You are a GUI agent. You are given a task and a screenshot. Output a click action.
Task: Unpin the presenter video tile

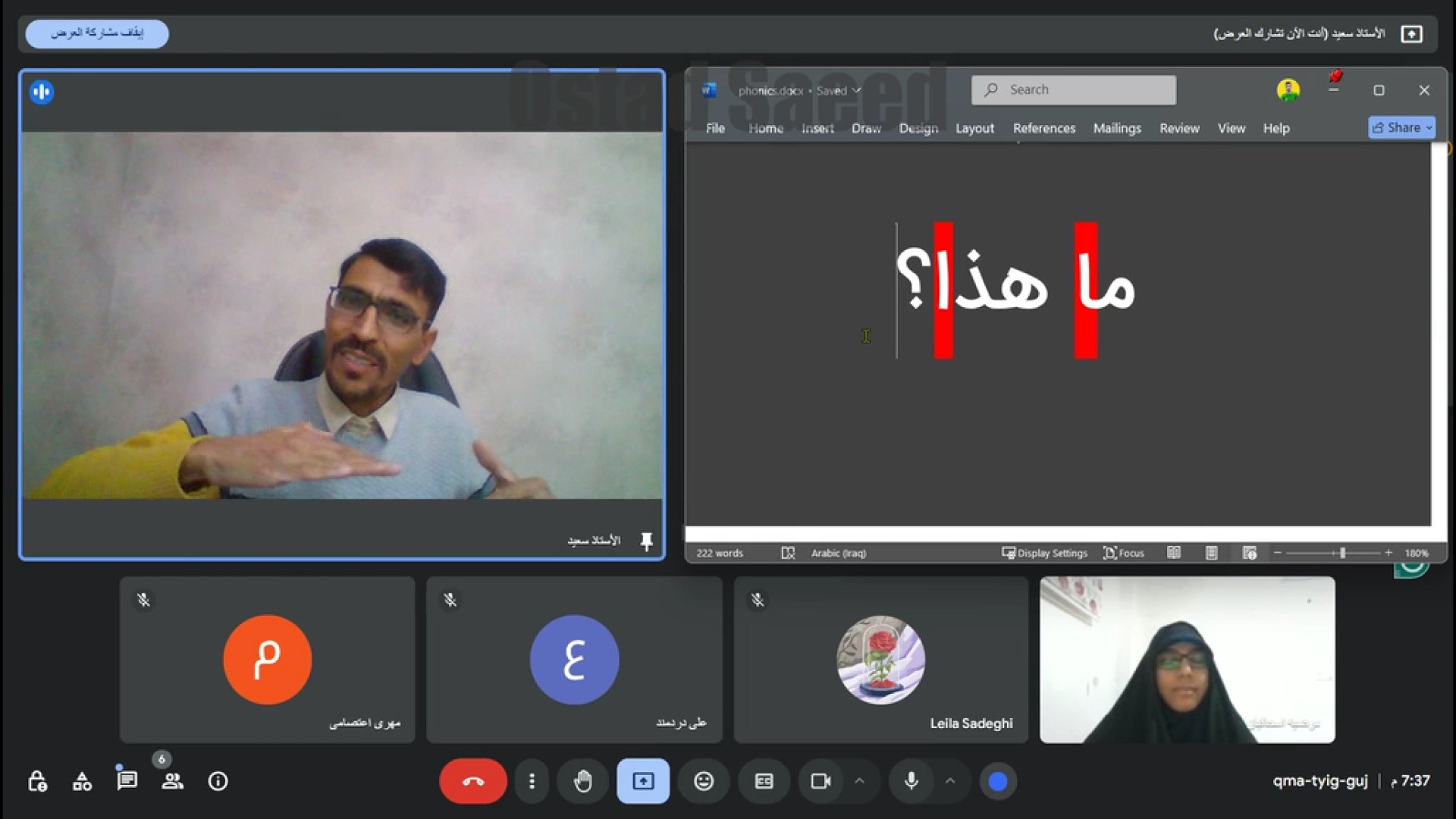tap(646, 541)
